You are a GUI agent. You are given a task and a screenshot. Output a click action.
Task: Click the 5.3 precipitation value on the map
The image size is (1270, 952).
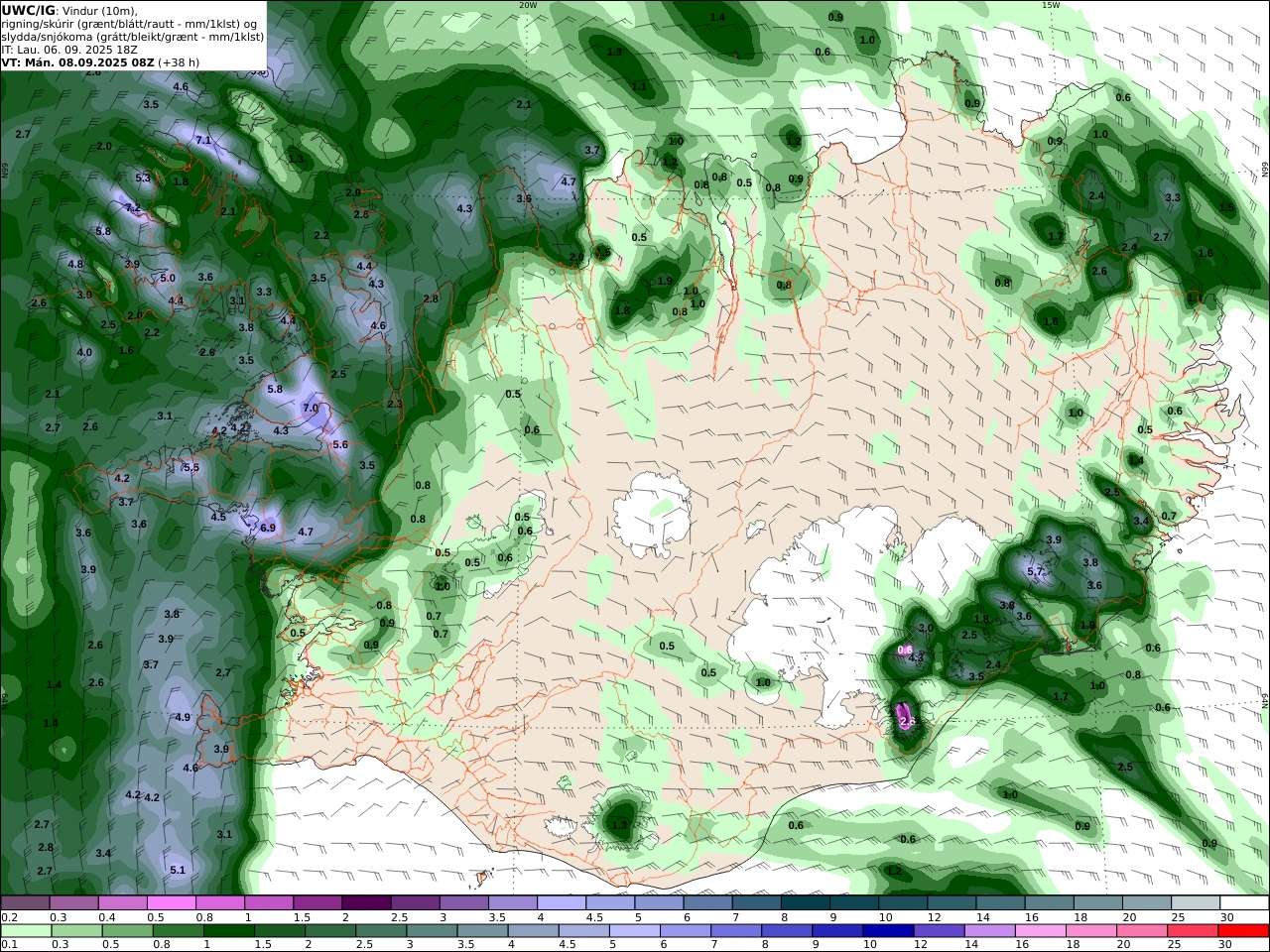click(143, 178)
